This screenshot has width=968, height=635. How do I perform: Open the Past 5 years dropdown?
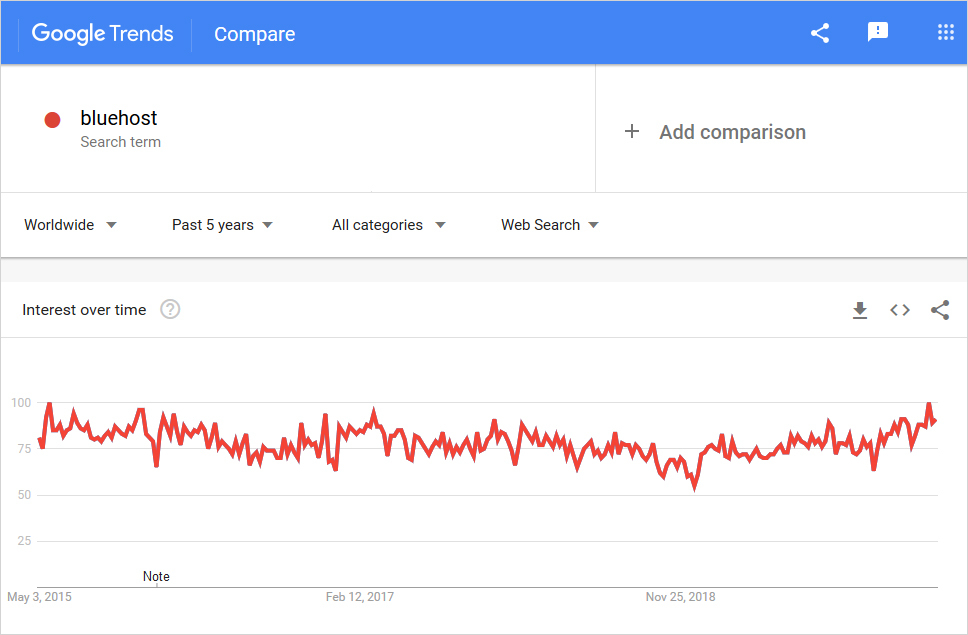click(222, 225)
